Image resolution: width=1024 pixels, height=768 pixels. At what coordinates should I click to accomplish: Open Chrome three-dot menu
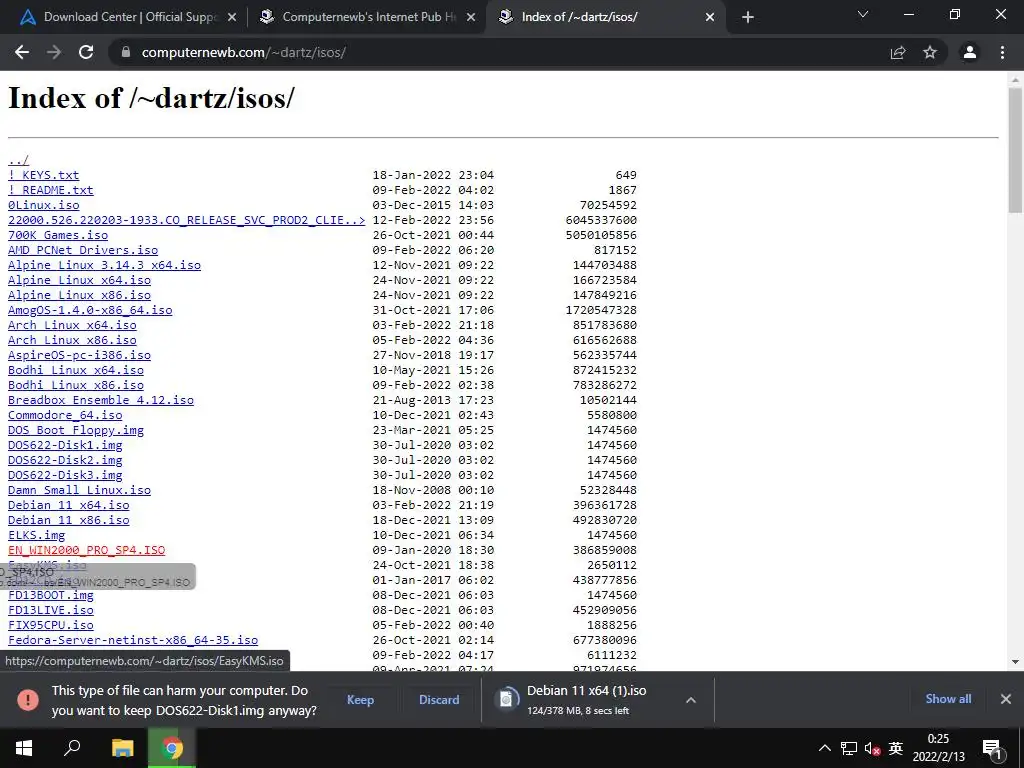[1002, 52]
